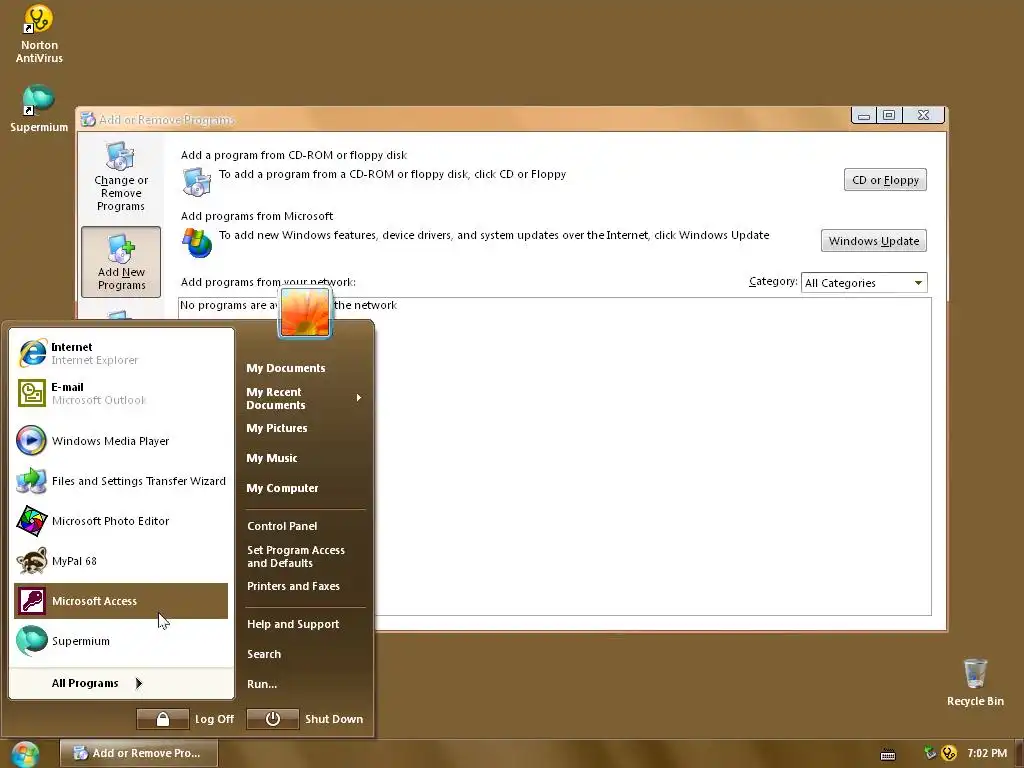Launch Microsoft Access from Start menu
This screenshot has width=1024, height=768.
point(121,601)
